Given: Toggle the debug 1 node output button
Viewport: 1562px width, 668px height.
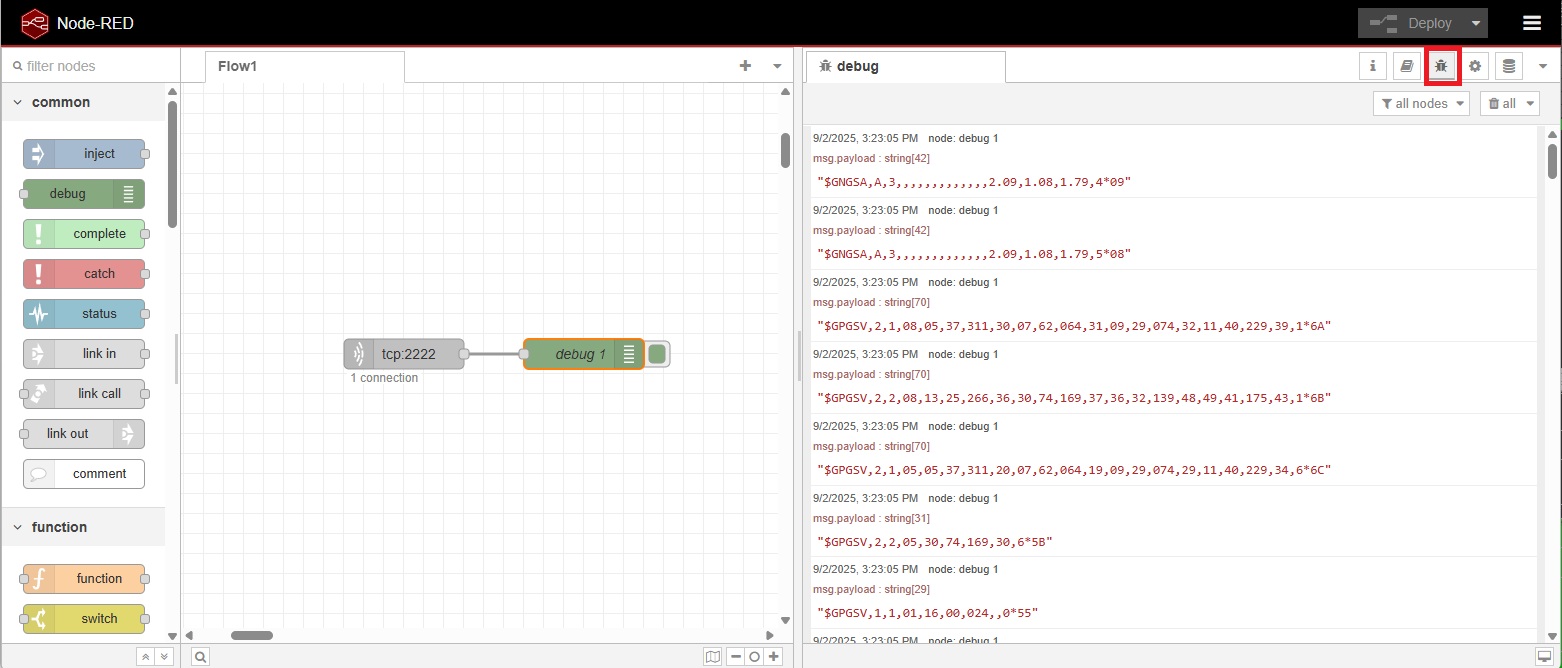Looking at the screenshot, I should pyautogui.click(x=657, y=354).
